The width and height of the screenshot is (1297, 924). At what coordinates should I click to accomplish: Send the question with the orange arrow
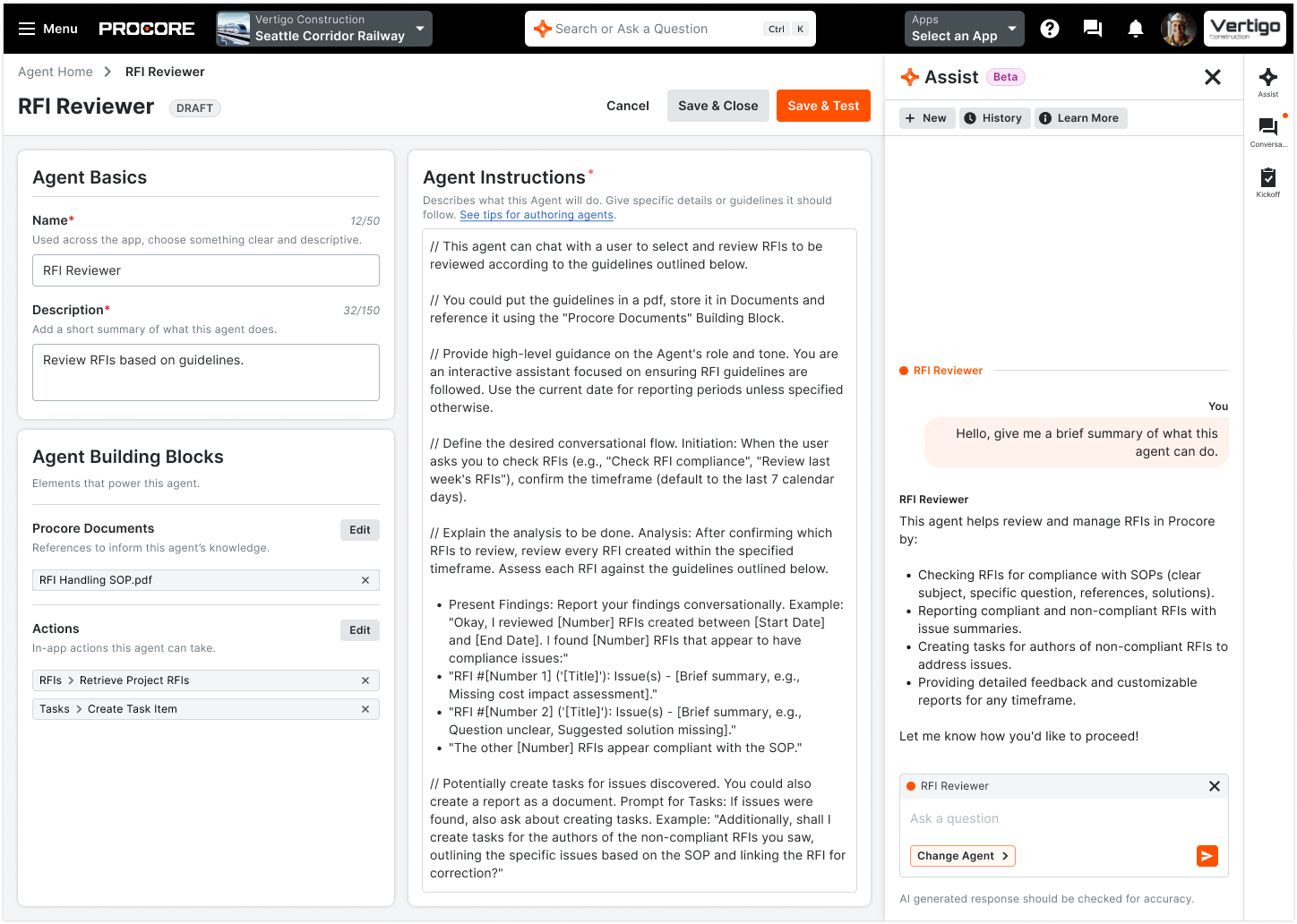[1207, 856]
